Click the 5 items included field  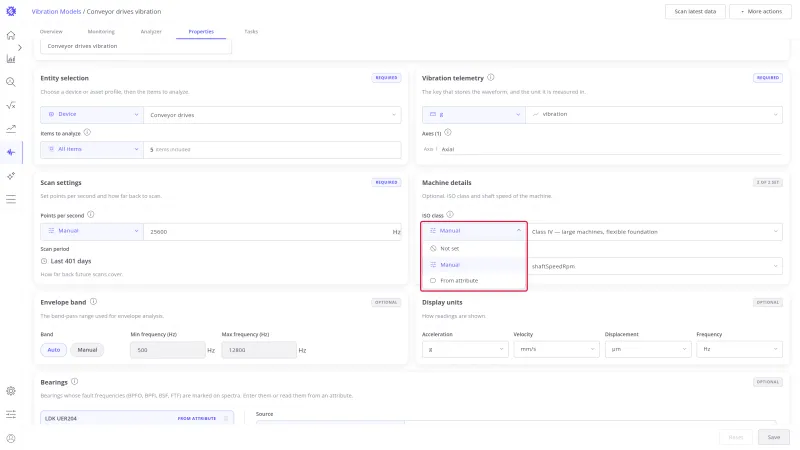[272, 149]
